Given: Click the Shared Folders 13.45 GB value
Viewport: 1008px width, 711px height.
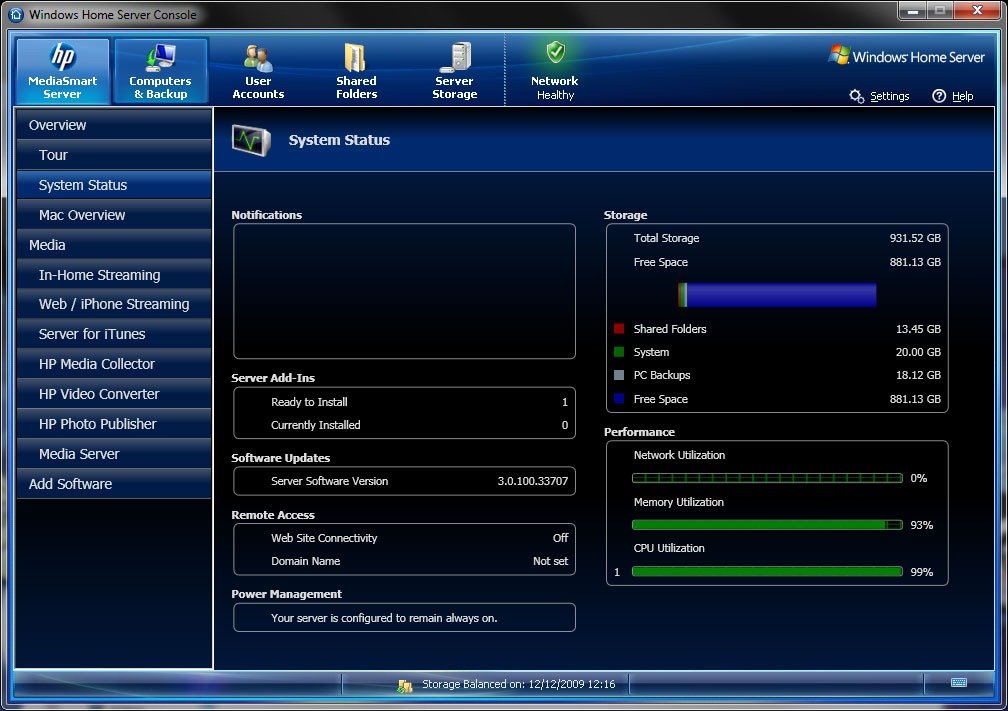Looking at the screenshot, I should [918, 329].
